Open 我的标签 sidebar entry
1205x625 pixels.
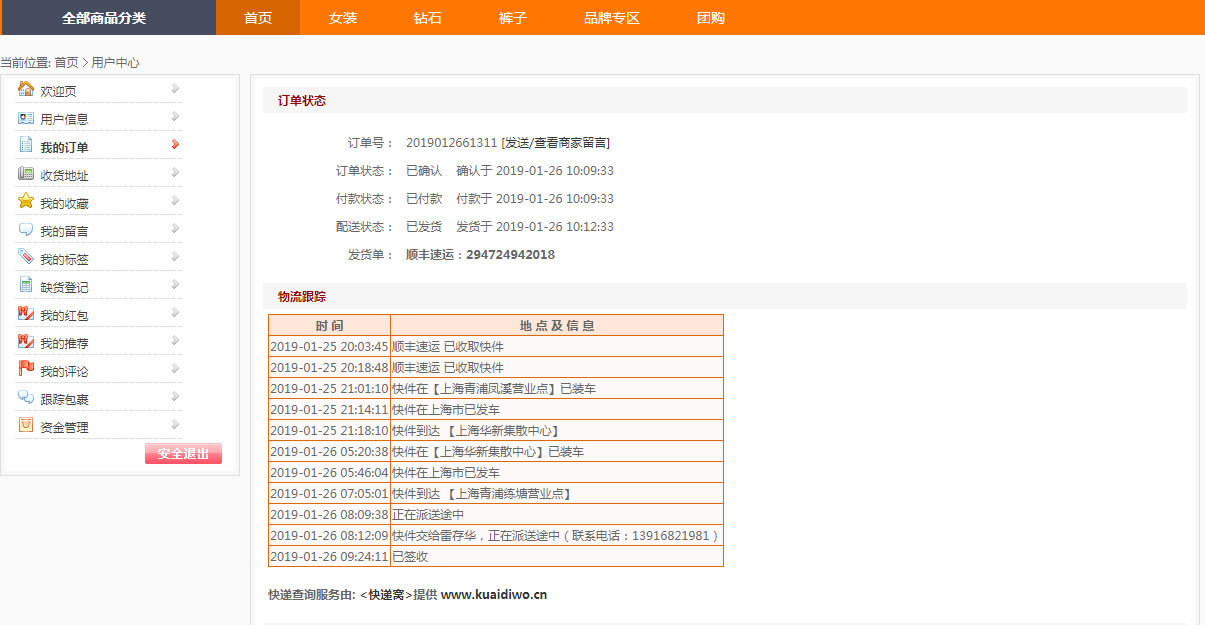(x=64, y=259)
